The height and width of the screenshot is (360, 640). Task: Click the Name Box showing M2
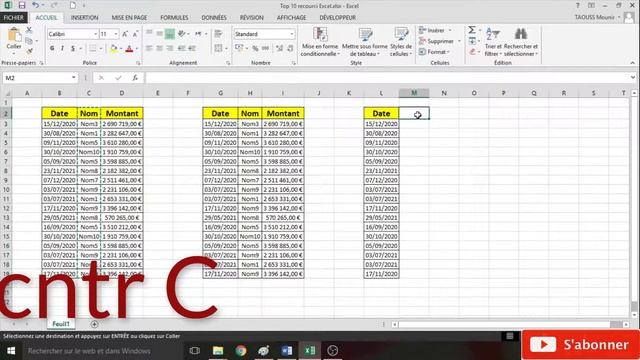[x=40, y=78]
